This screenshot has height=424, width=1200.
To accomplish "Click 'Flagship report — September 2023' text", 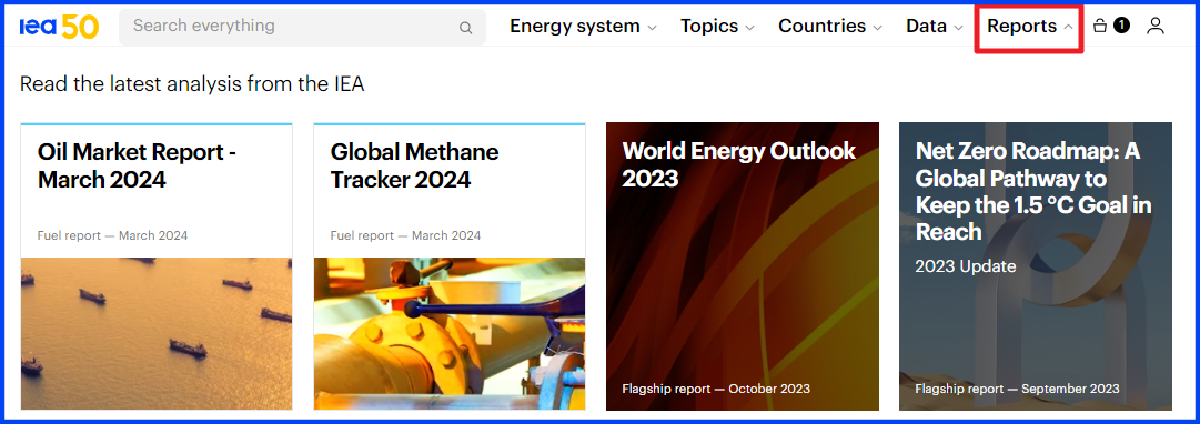I will pyautogui.click(x=1018, y=389).
